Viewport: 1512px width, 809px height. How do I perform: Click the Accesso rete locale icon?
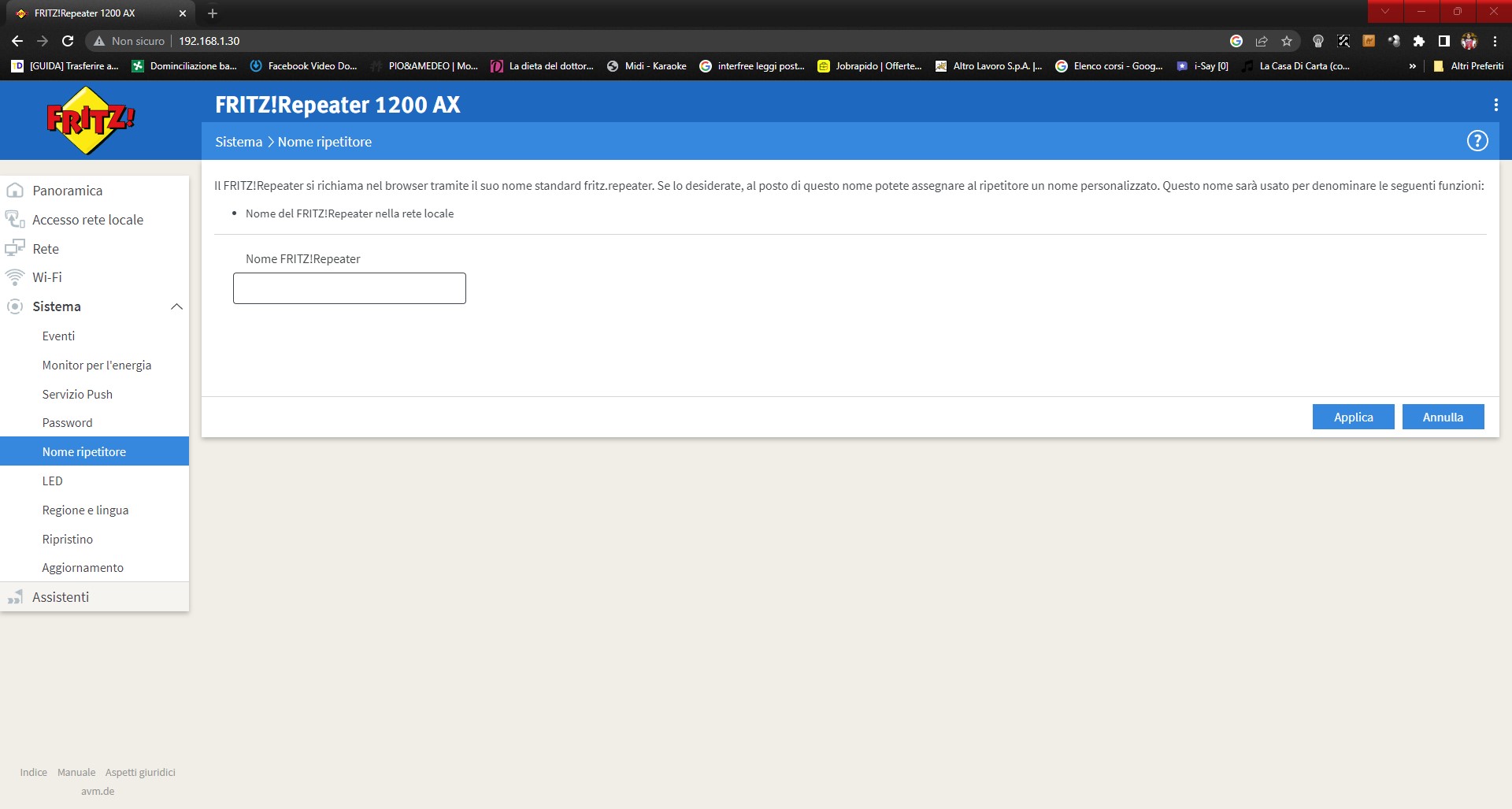click(x=15, y=219)
